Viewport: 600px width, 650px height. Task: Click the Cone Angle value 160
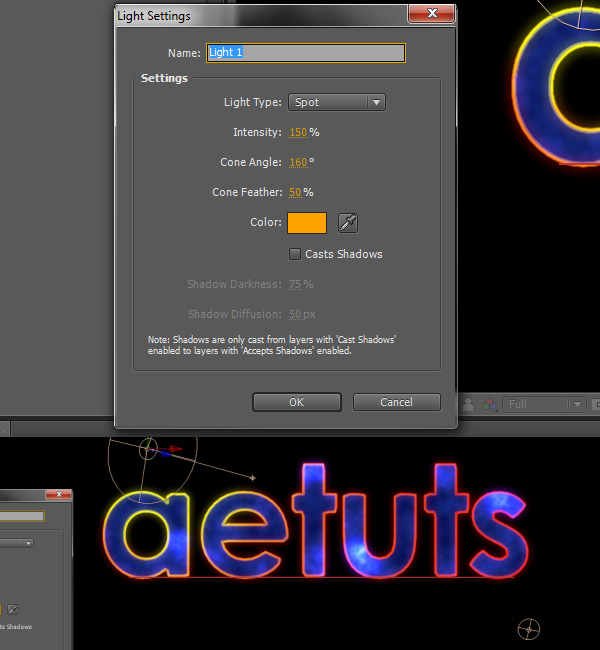(298, 162)
